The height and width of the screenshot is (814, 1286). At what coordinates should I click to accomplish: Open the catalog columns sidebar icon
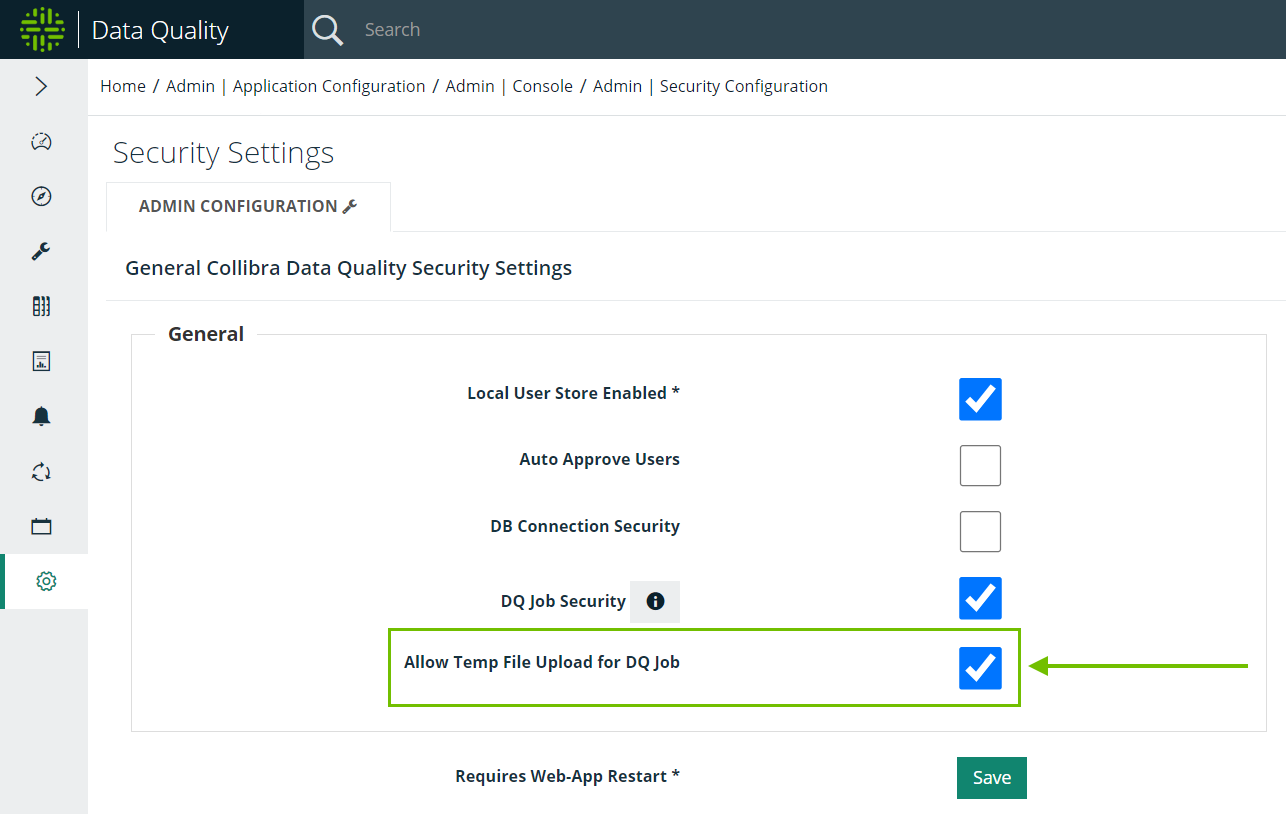41,306
